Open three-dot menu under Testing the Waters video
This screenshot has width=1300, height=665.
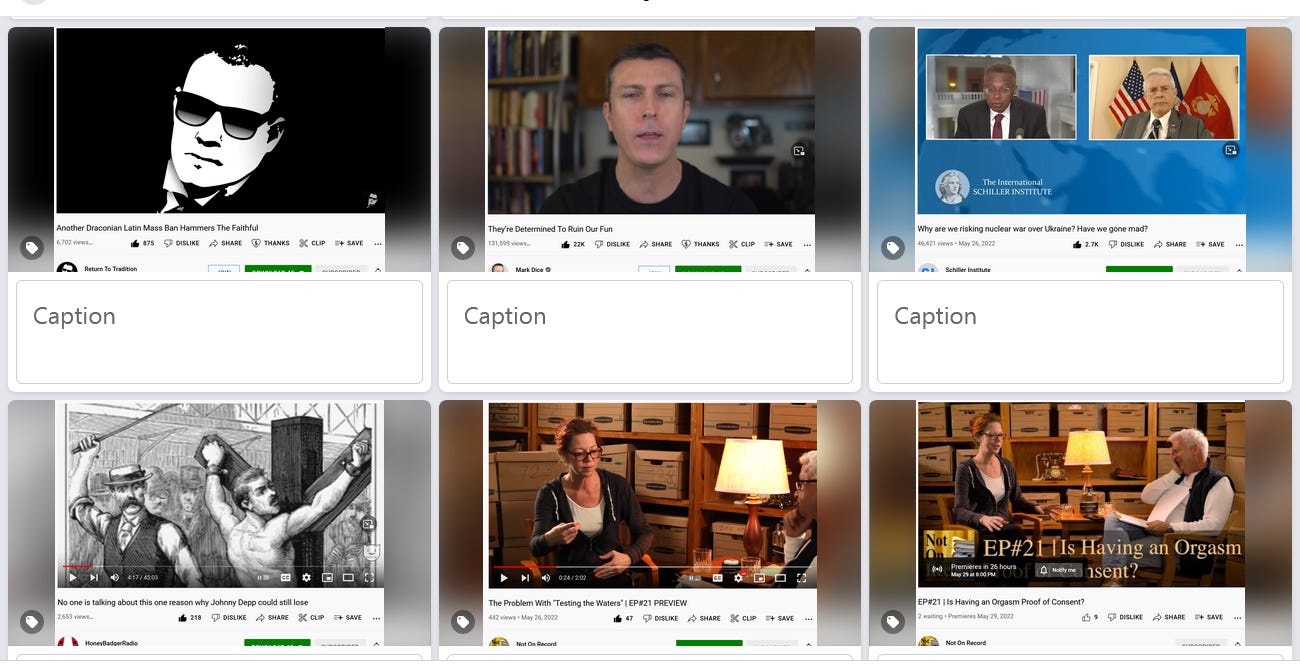click(x=808, y=618)
